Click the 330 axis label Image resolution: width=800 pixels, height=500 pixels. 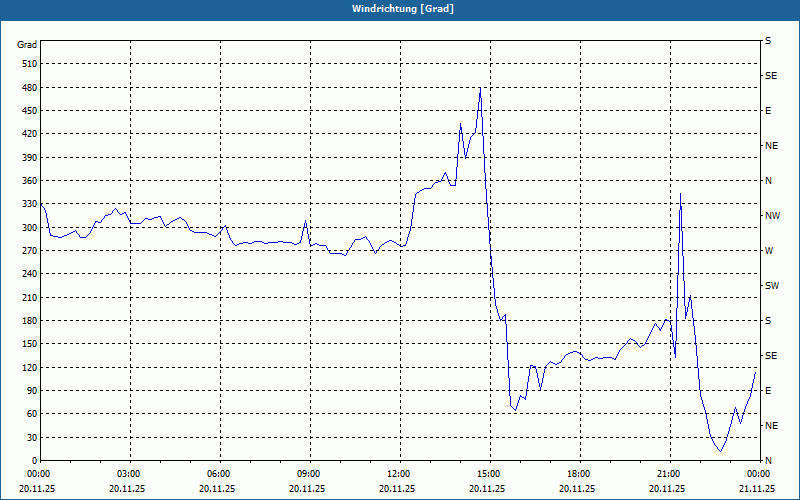pos(30,204)
